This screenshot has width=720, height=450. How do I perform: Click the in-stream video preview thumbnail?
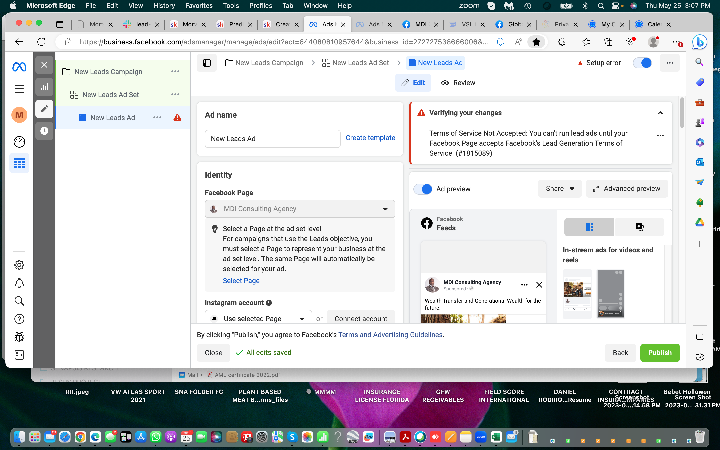coord(577,294)
